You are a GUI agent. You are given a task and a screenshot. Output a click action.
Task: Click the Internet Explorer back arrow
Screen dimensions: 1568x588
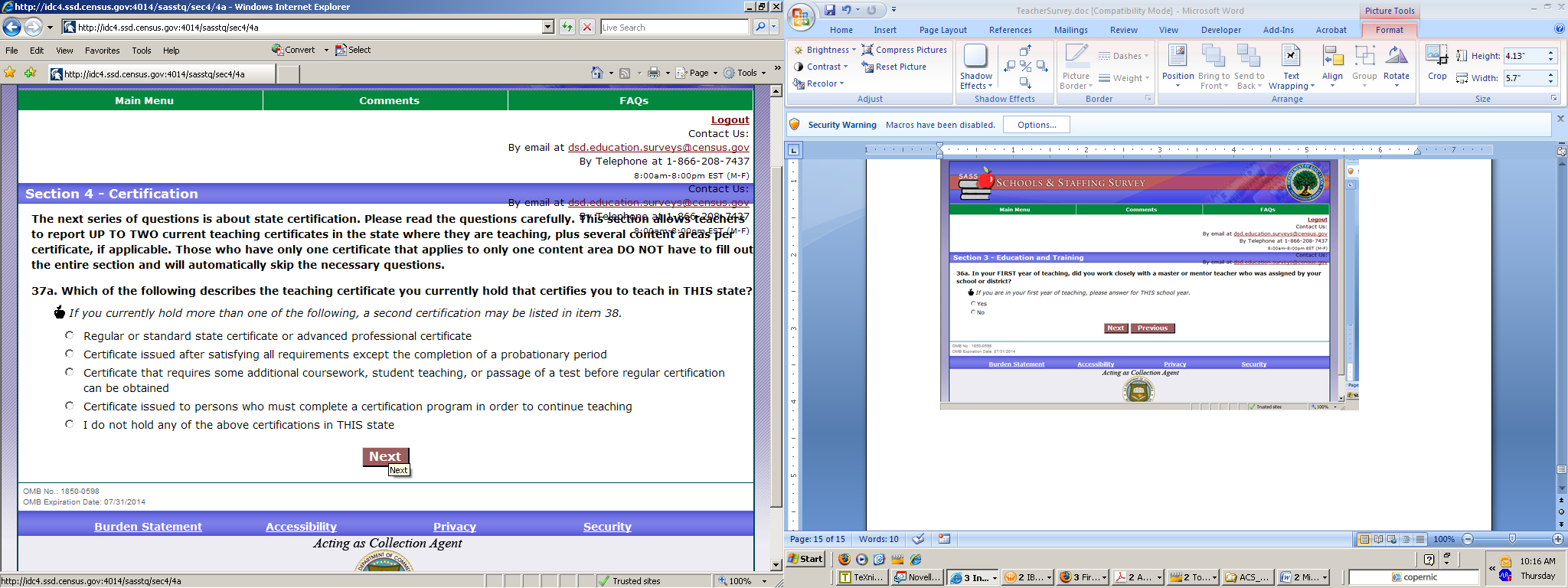click(11, 28)
